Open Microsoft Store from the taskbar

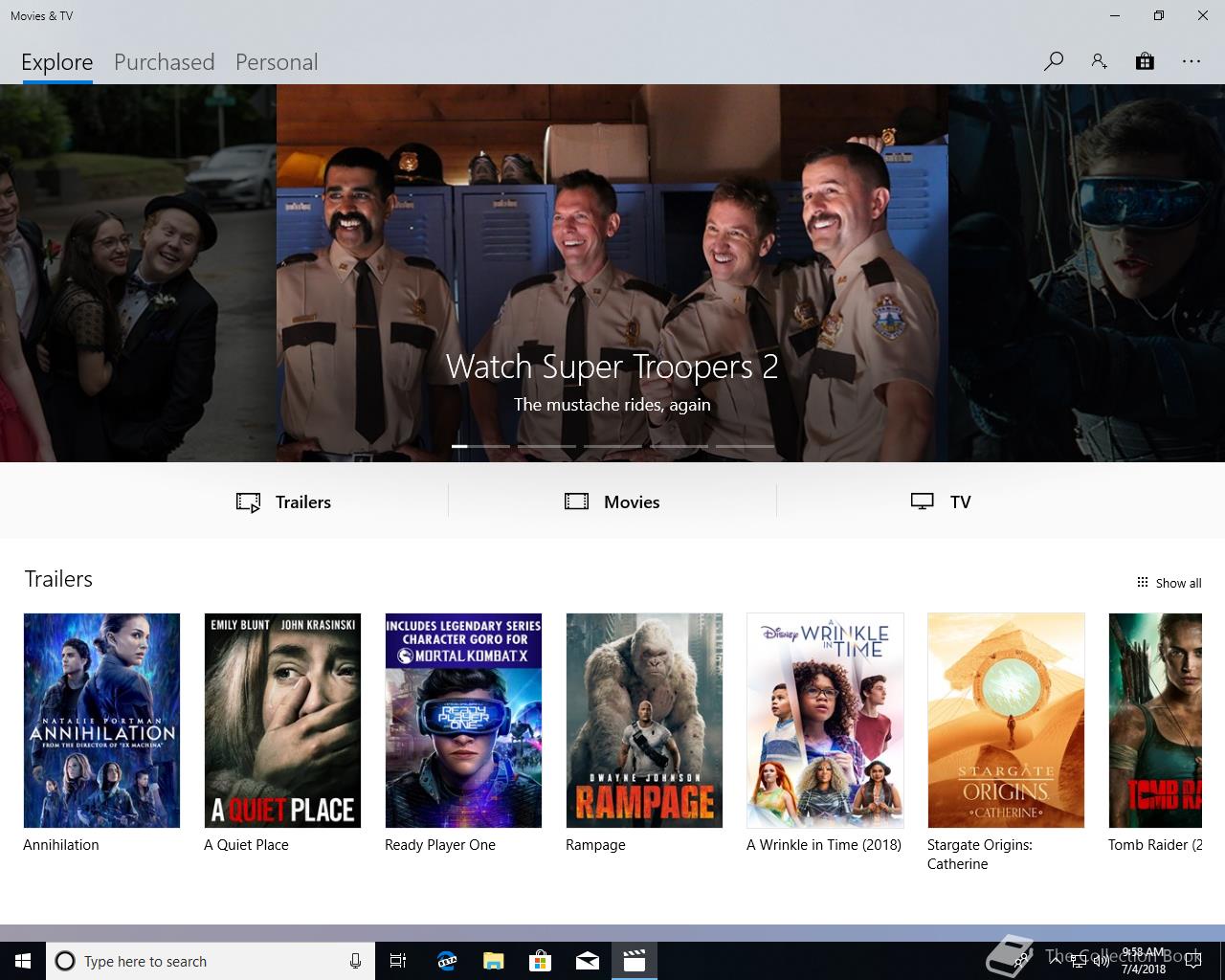tap(541, 961)
